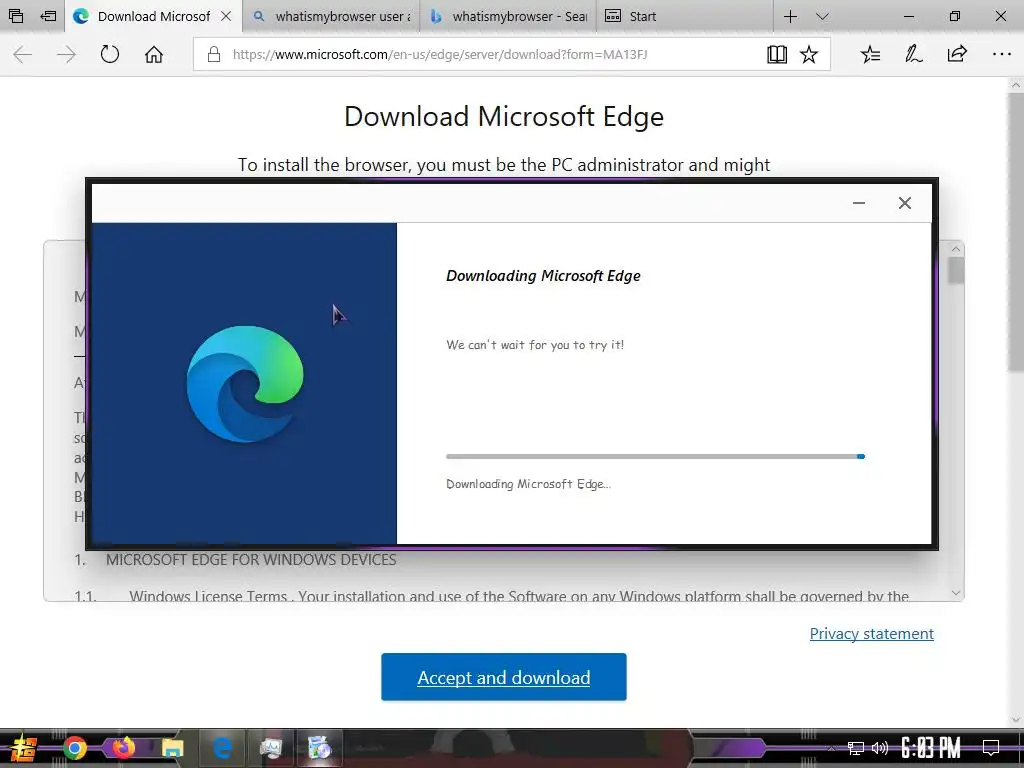Click the network tray icon
This screenshot has width=1024, height=768.
(855, 748)
